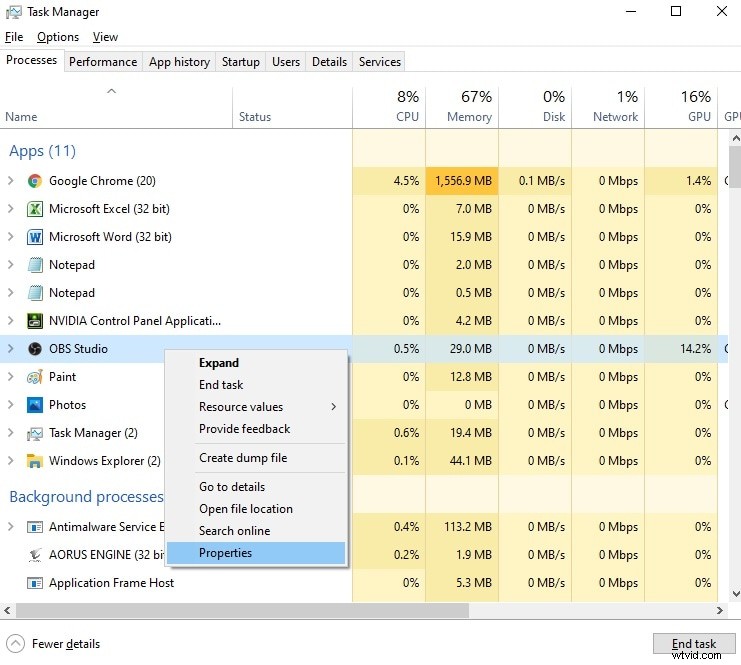This screenshot has height=665, width=741.
Task: Sort by the Network column header
Action: point(608,107)
